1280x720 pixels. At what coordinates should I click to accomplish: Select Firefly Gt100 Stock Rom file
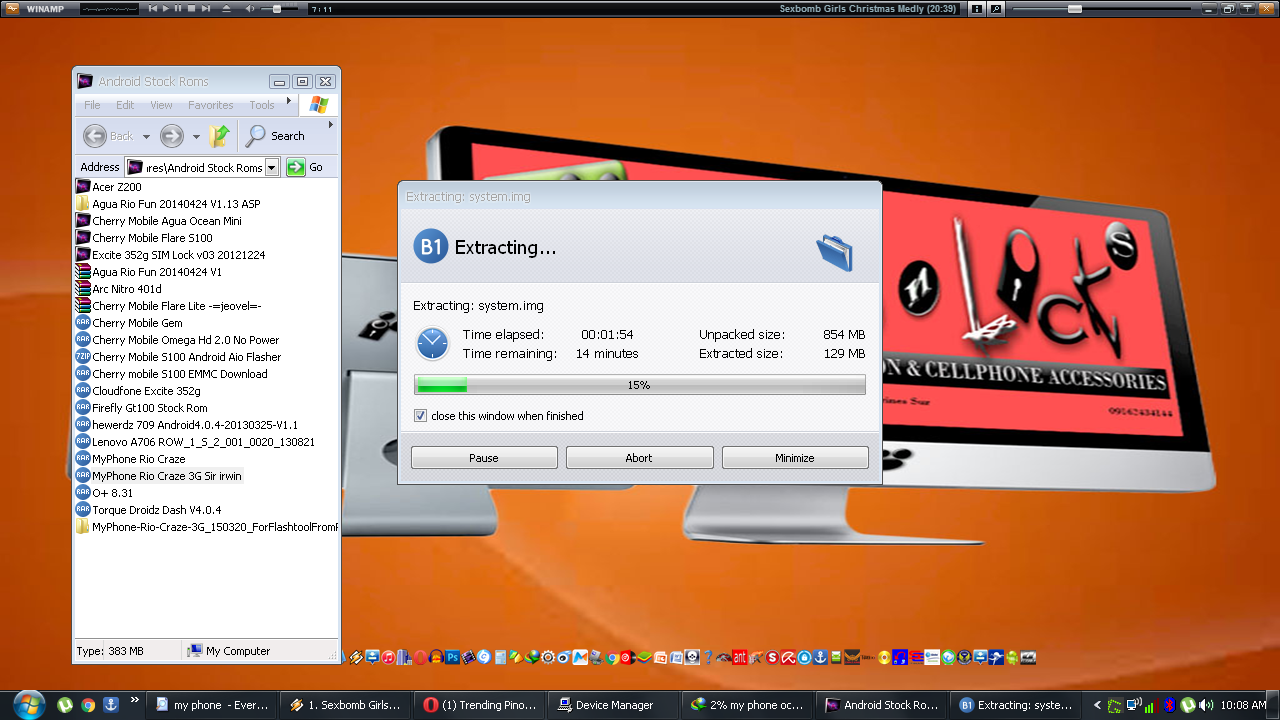(x=150, y=408)
